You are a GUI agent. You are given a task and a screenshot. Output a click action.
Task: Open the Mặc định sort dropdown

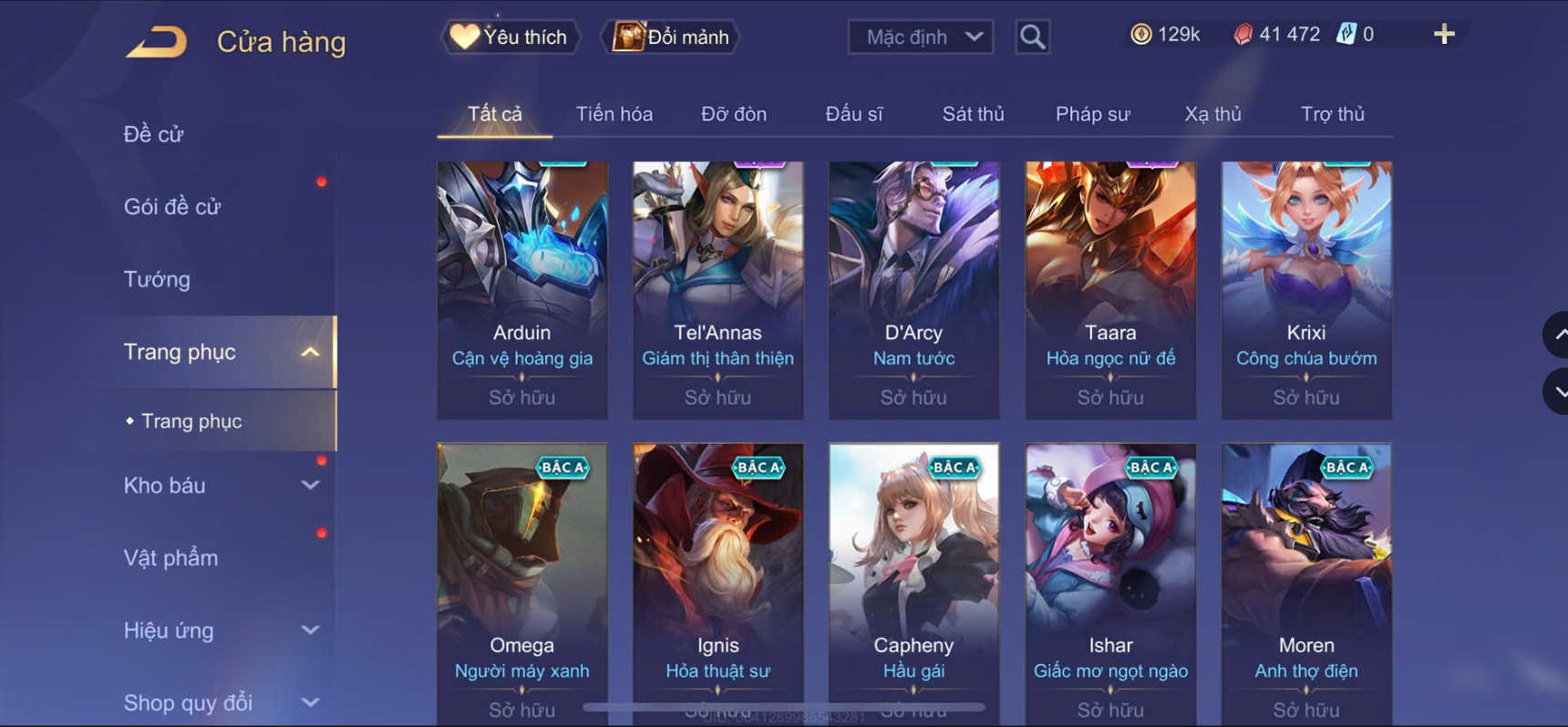pyautogui.click(x=921, y=37)
